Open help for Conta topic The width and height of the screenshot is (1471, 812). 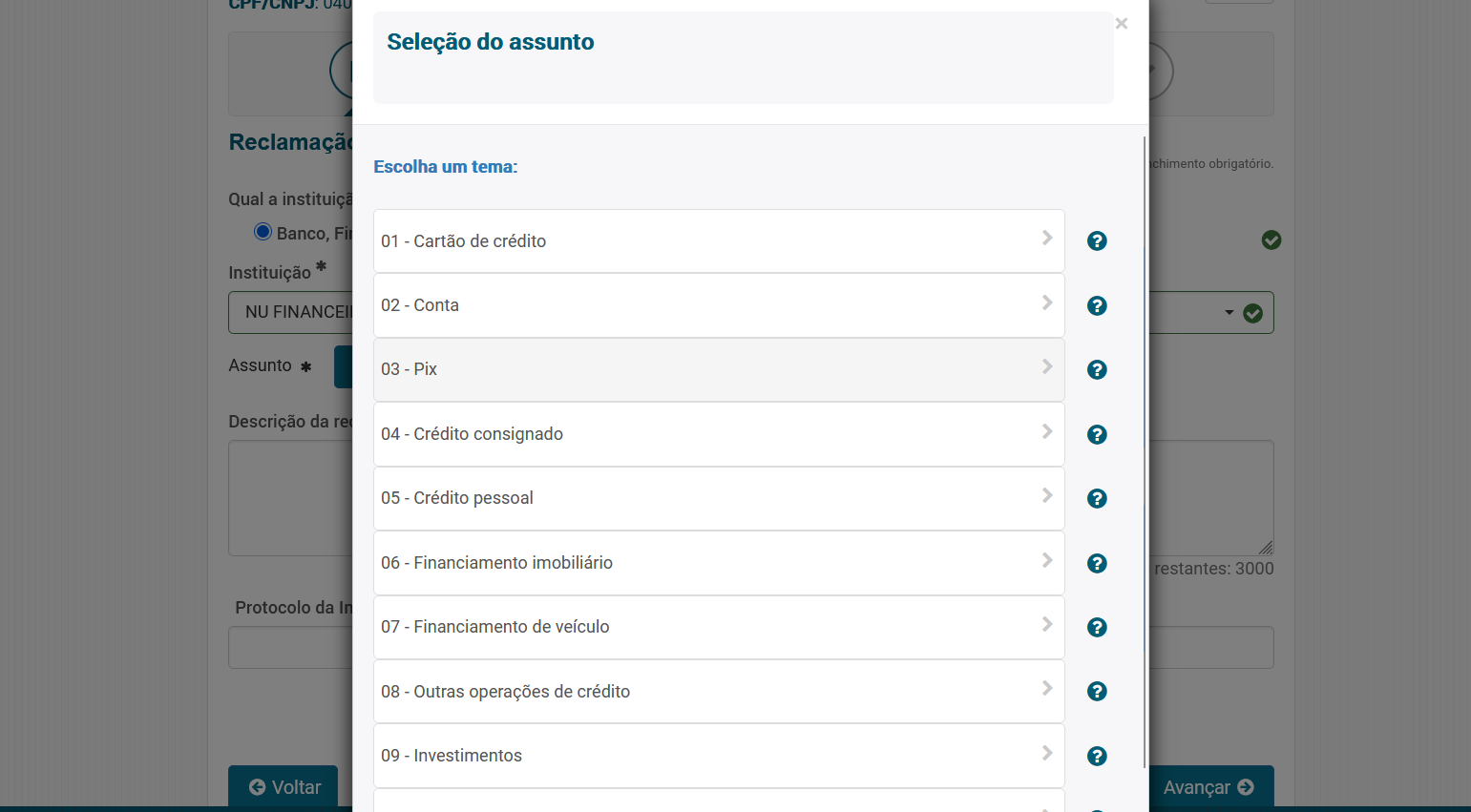[x=1097, y=305]
